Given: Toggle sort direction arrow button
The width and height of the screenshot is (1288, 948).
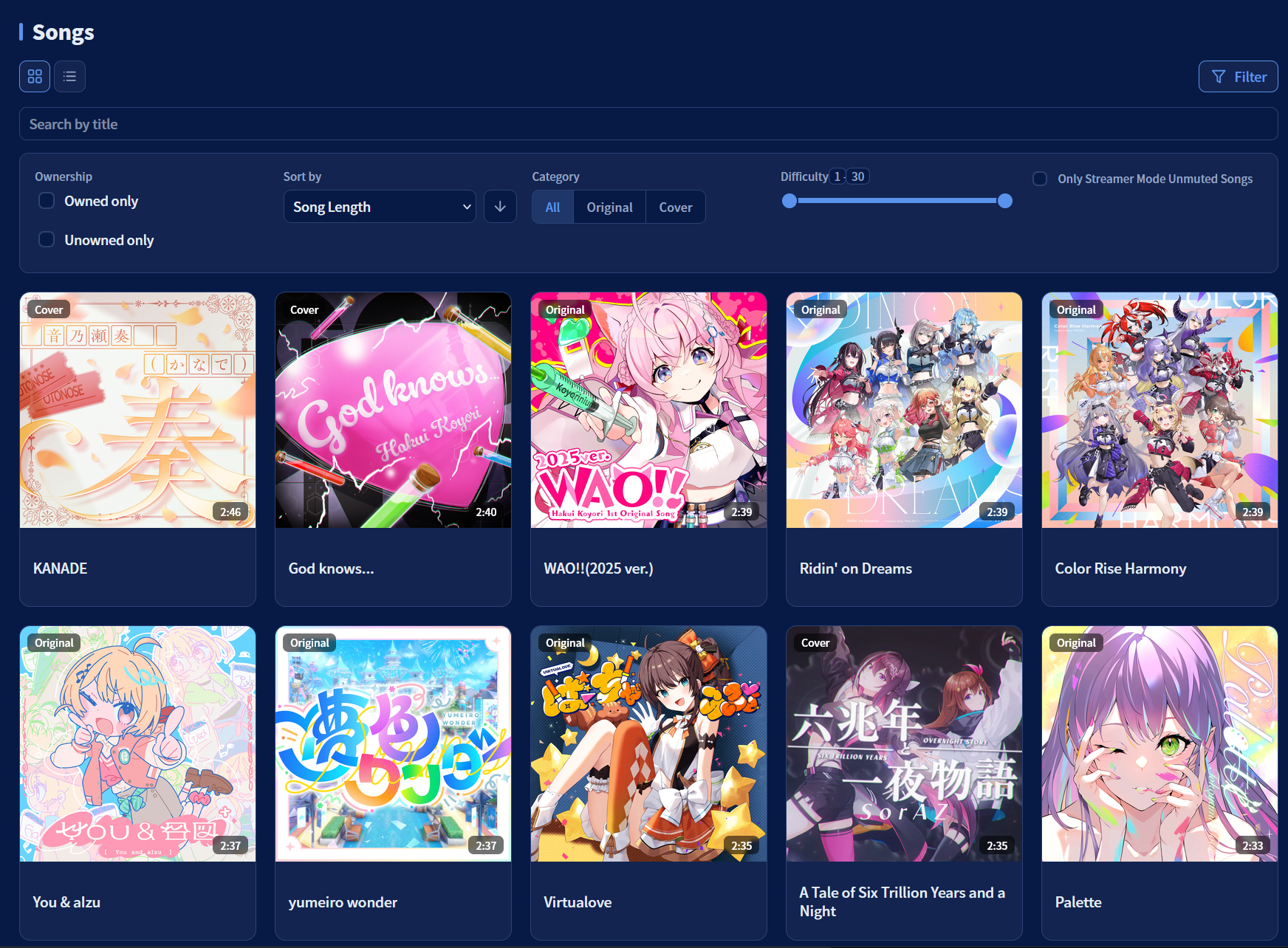Looking at the screenshot, I should (500, 207).
